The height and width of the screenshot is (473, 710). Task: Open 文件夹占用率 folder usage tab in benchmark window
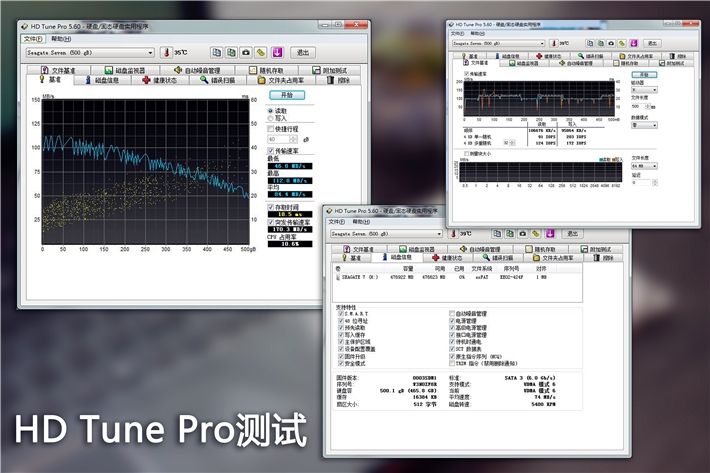[x=280, y=80]
